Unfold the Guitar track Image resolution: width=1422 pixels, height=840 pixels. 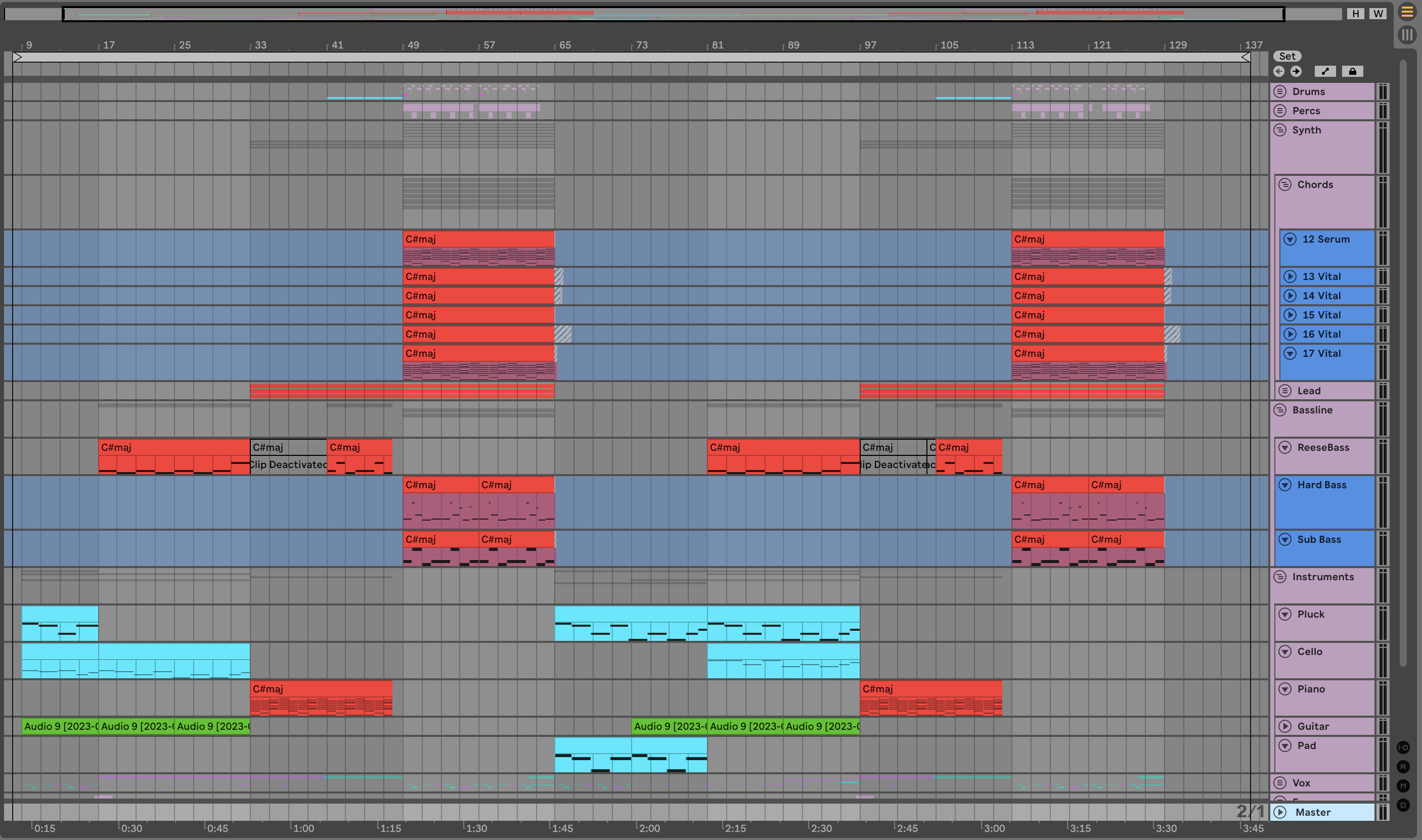tap(1285, 726)
